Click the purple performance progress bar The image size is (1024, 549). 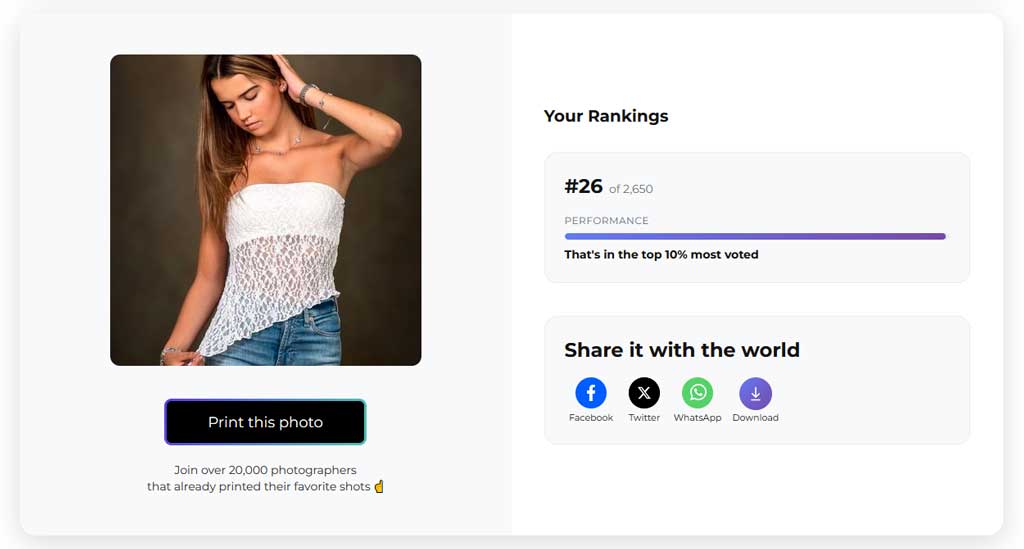click(x=754, y=237)
